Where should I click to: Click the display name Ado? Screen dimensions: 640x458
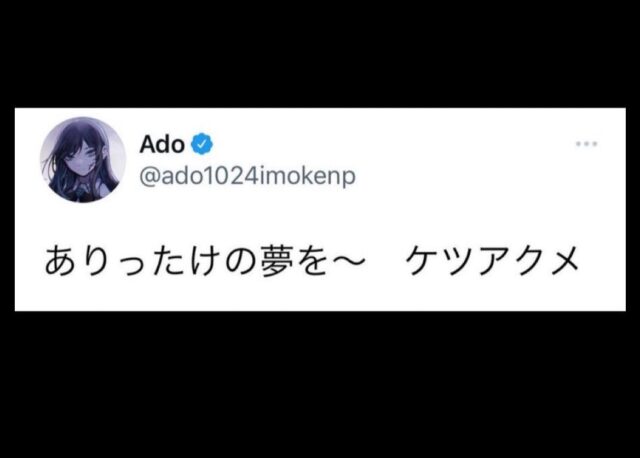(x=162, y=145)
